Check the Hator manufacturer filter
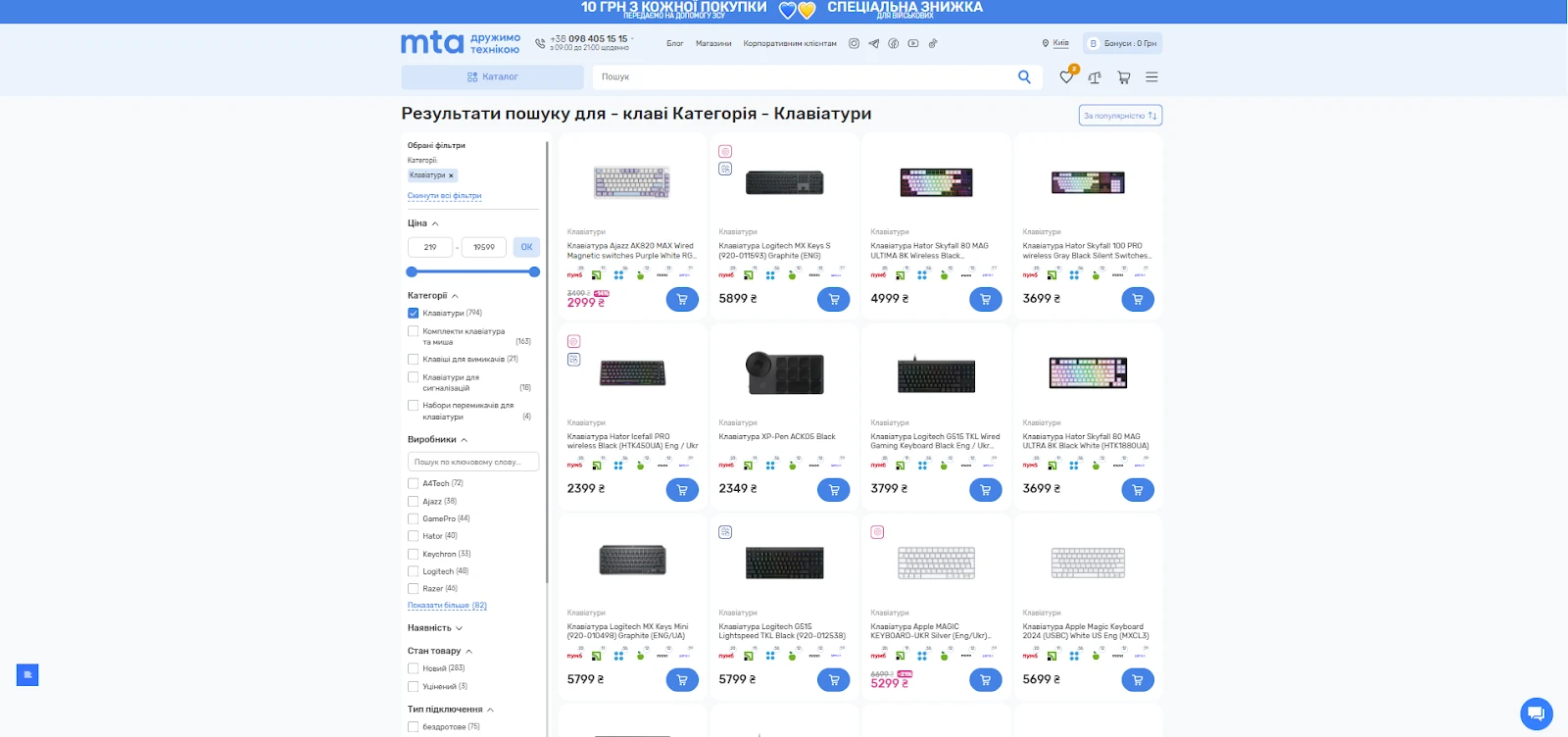Screen dimensions: 1568x737 point(414,536)
